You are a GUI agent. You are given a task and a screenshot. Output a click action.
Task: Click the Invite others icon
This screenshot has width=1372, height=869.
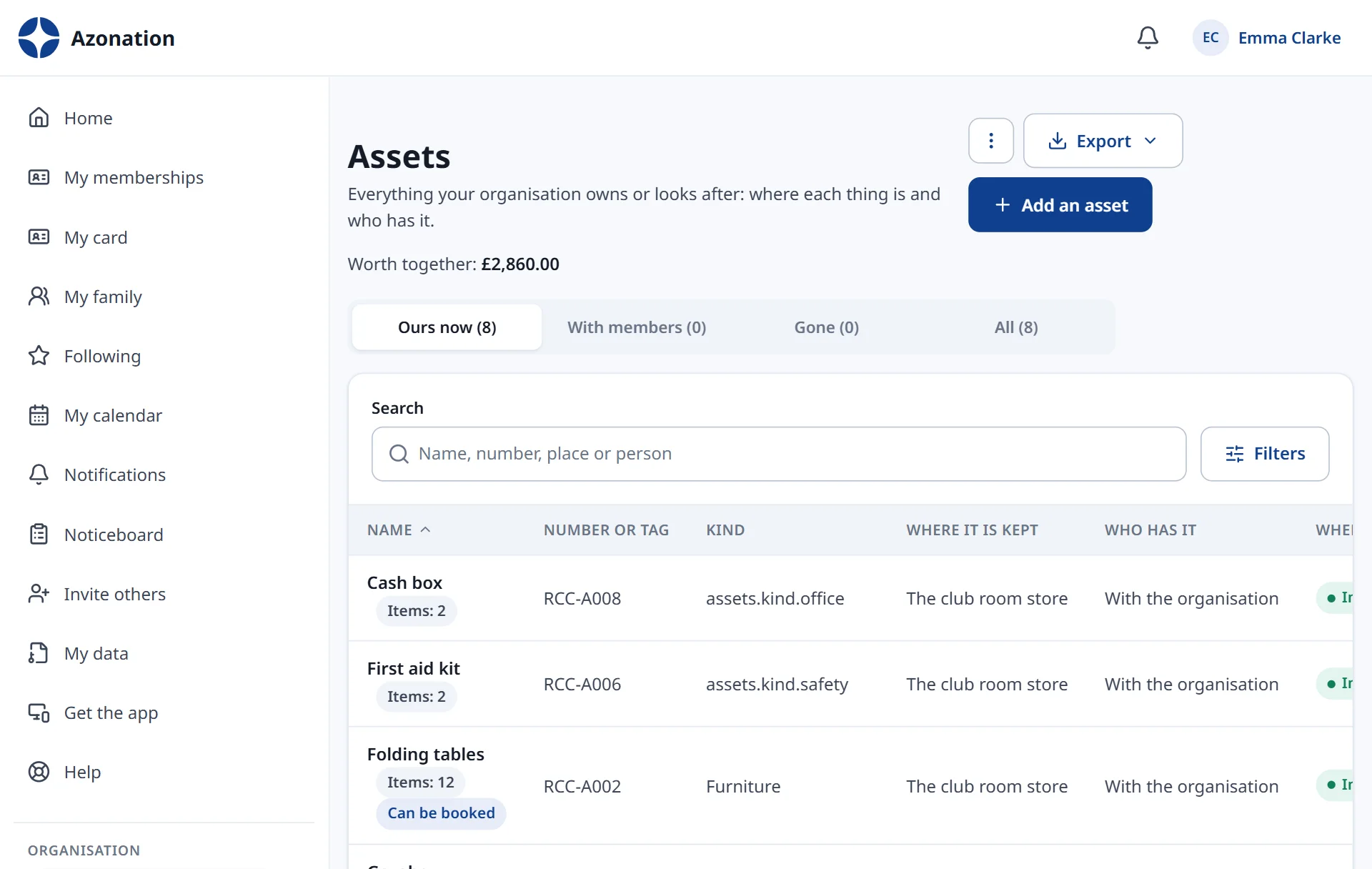coord(39,593)
